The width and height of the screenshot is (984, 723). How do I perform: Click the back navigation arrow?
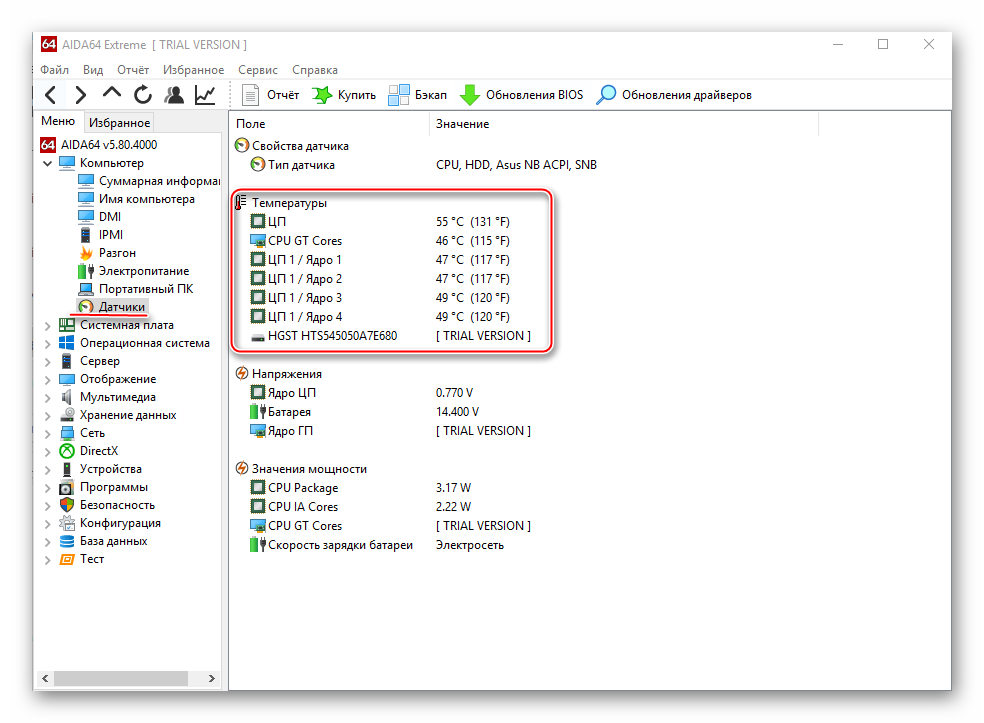[51, 95]
